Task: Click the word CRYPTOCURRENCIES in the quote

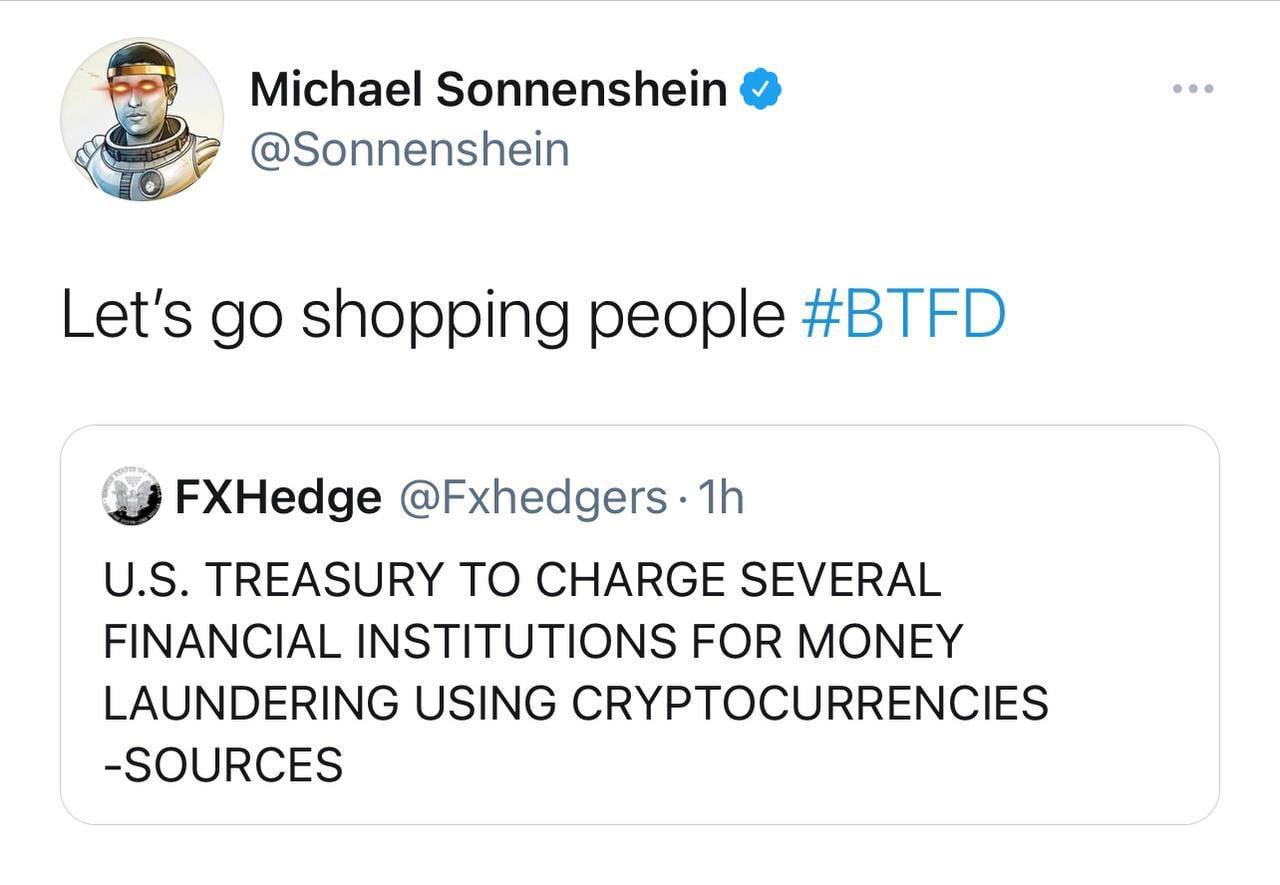Action: pyautogui.click(x=810, y=703)
